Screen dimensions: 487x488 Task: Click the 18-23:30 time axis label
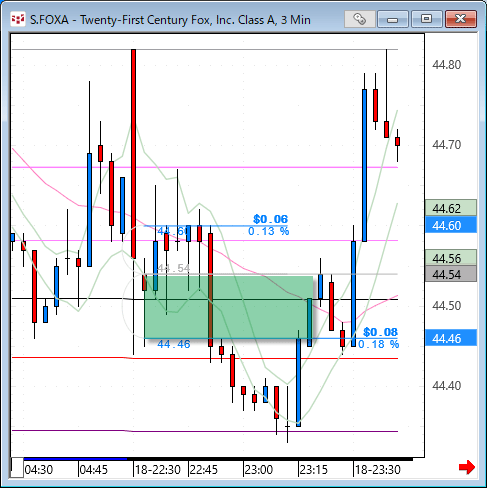[x=378, y=470]
